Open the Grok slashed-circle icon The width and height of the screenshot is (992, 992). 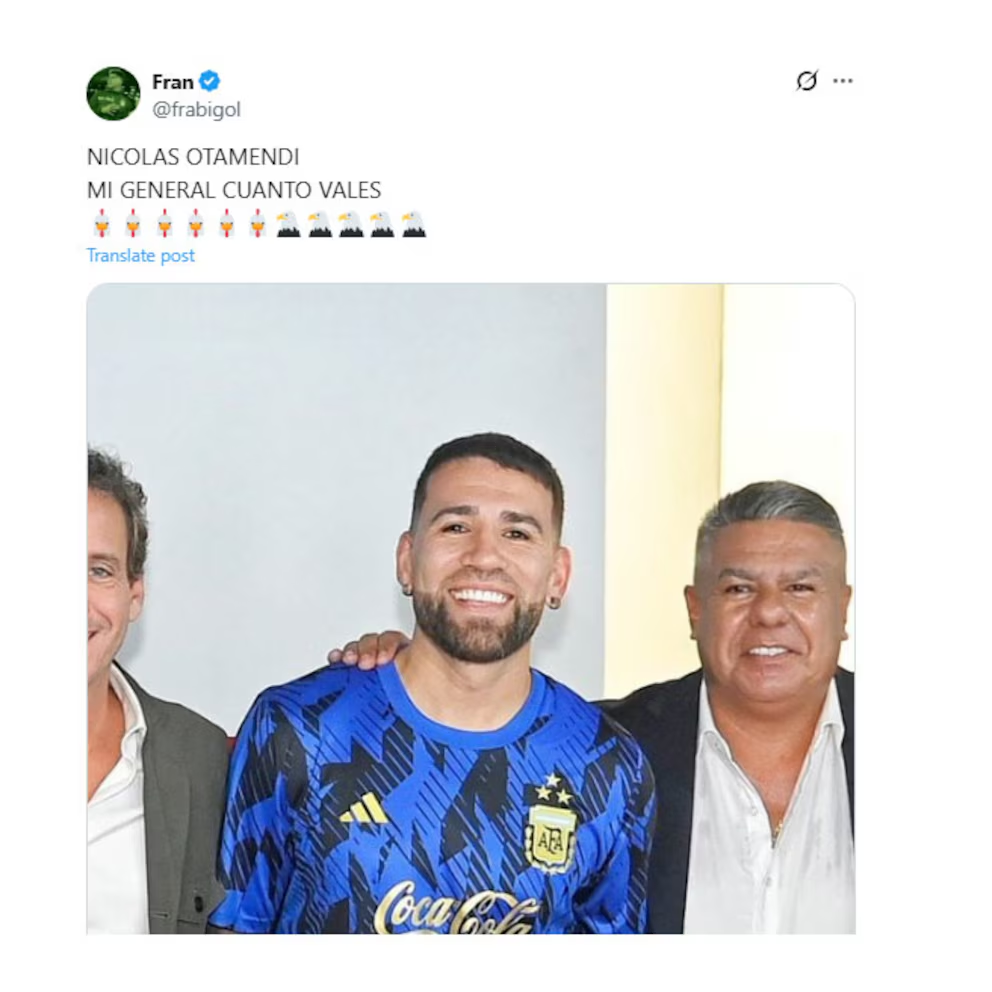807,81
